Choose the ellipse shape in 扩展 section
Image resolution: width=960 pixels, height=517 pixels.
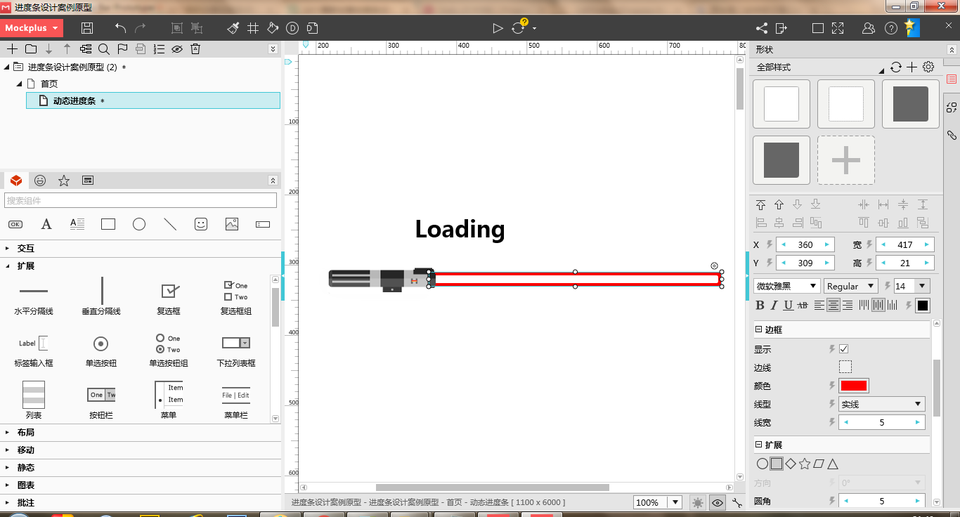(x=762, y=464)
